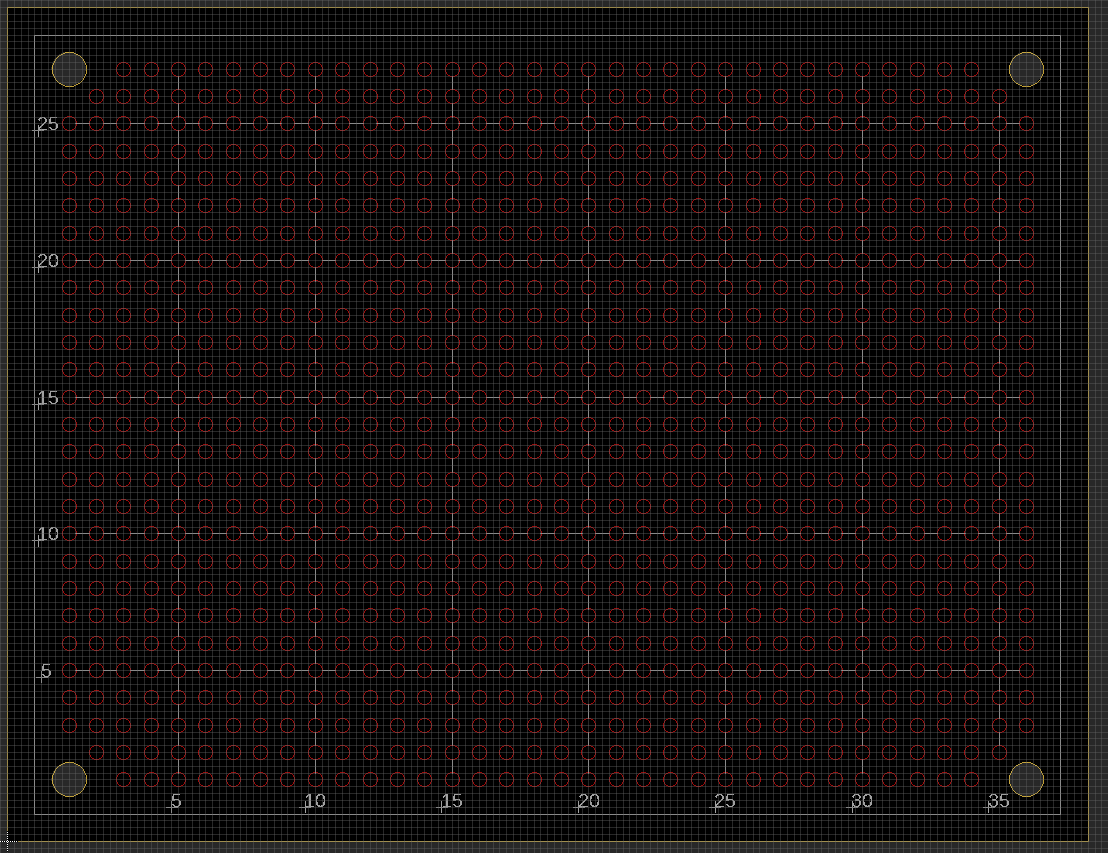
Task: Click the column label "10" below the board
Action: 315,801
